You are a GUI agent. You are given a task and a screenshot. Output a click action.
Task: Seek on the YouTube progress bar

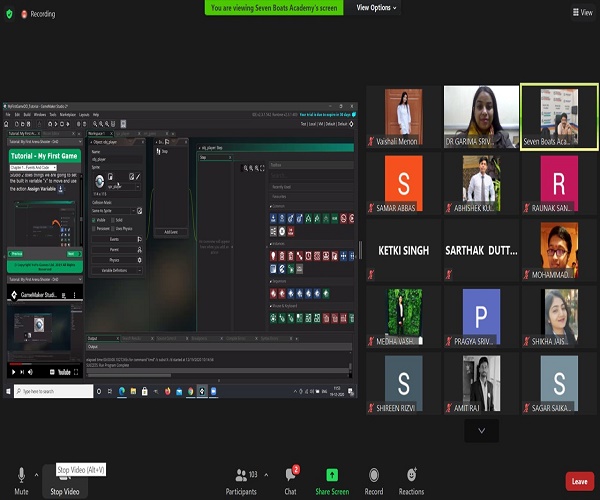pos(44,364)
